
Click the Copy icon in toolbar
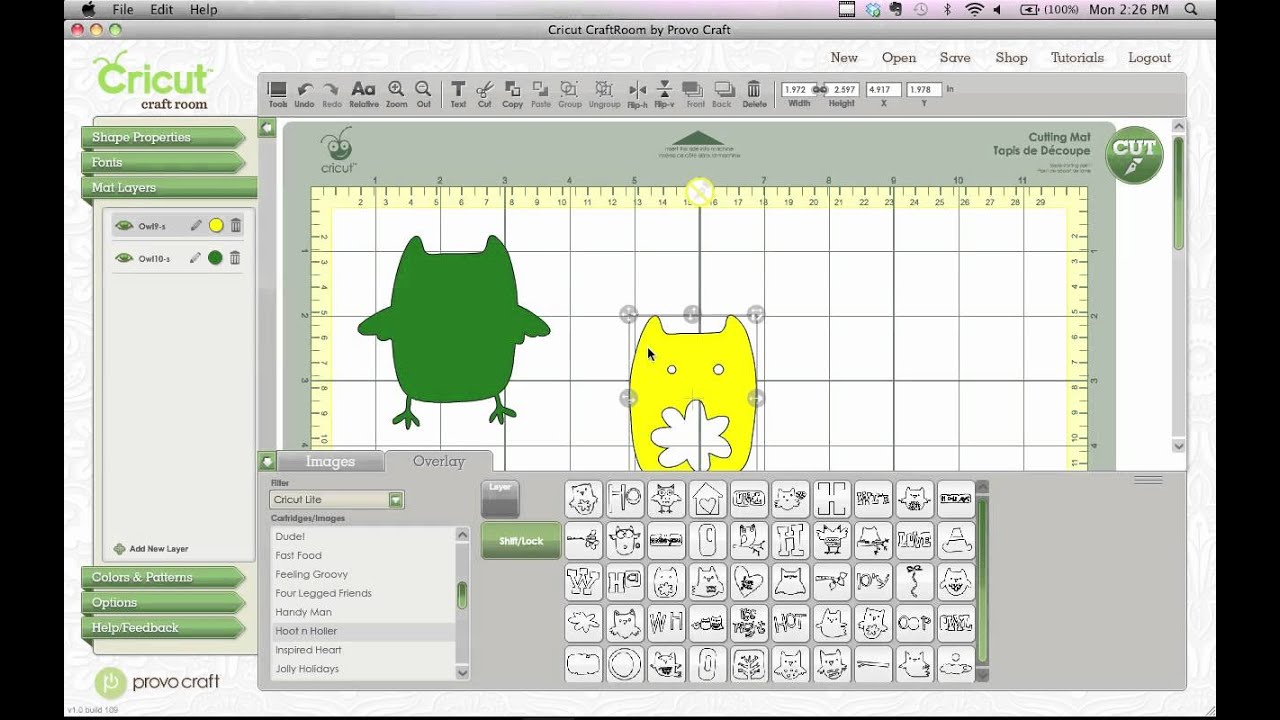pos(512,91)
